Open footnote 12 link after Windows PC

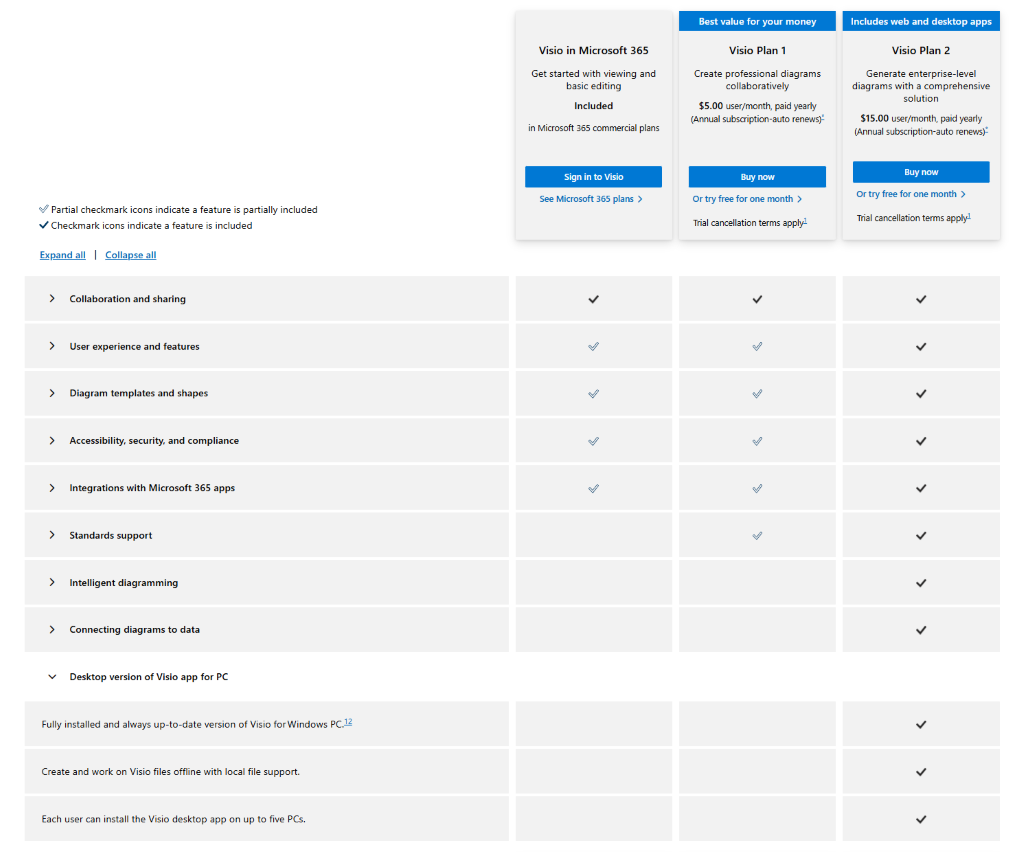coord(348,722)
